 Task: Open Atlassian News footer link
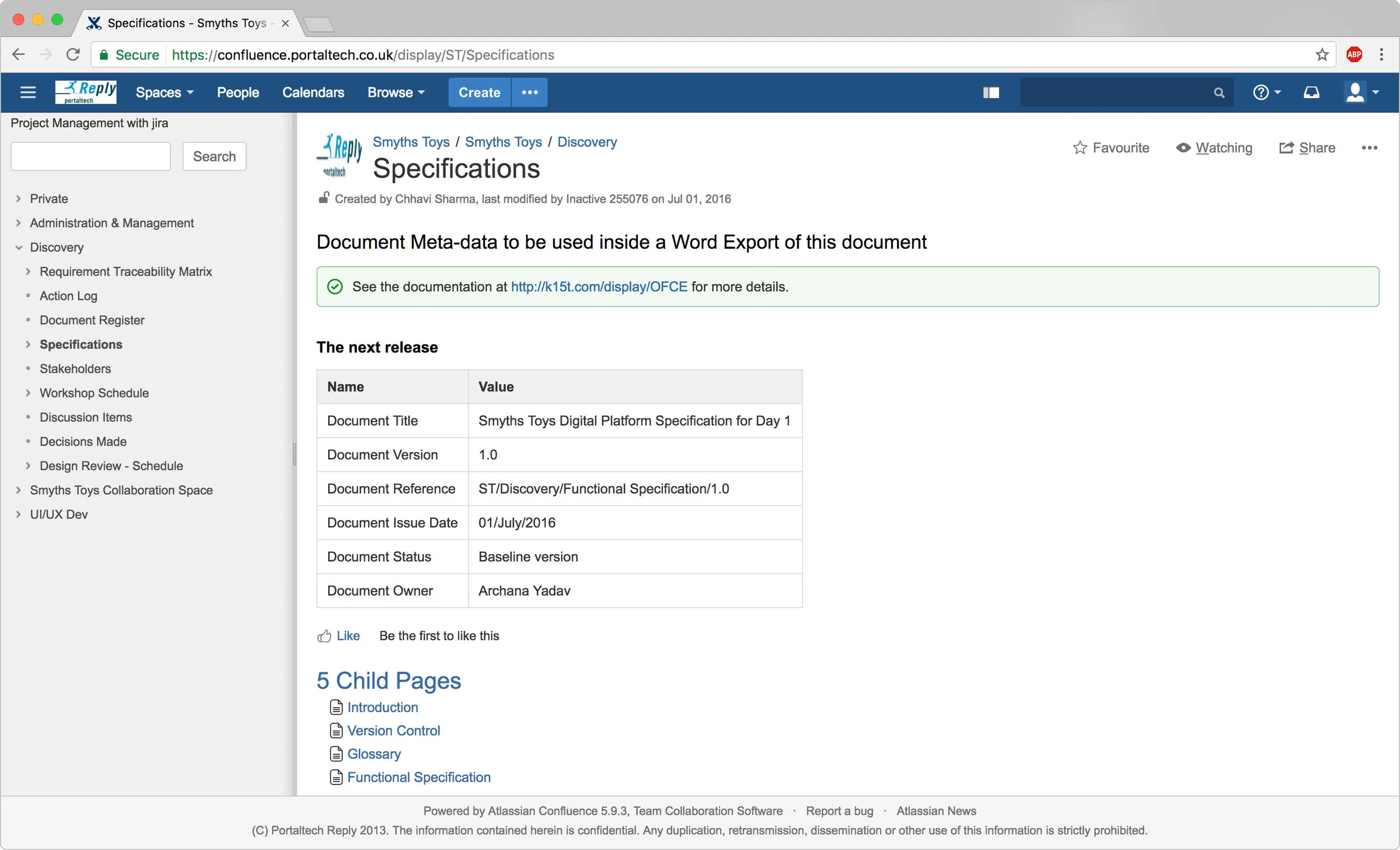[936, 811]
